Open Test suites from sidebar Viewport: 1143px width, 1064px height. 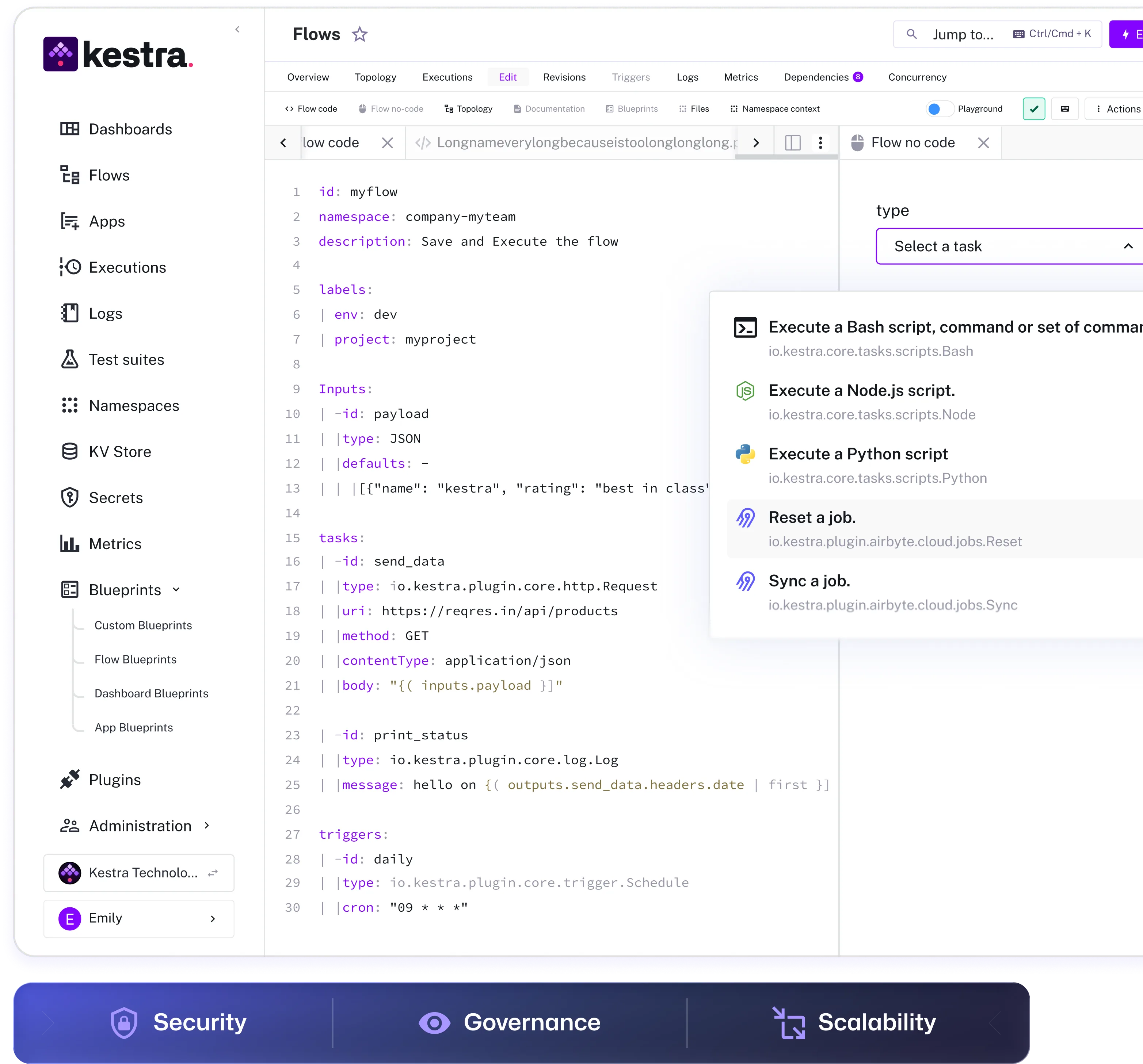126,360
